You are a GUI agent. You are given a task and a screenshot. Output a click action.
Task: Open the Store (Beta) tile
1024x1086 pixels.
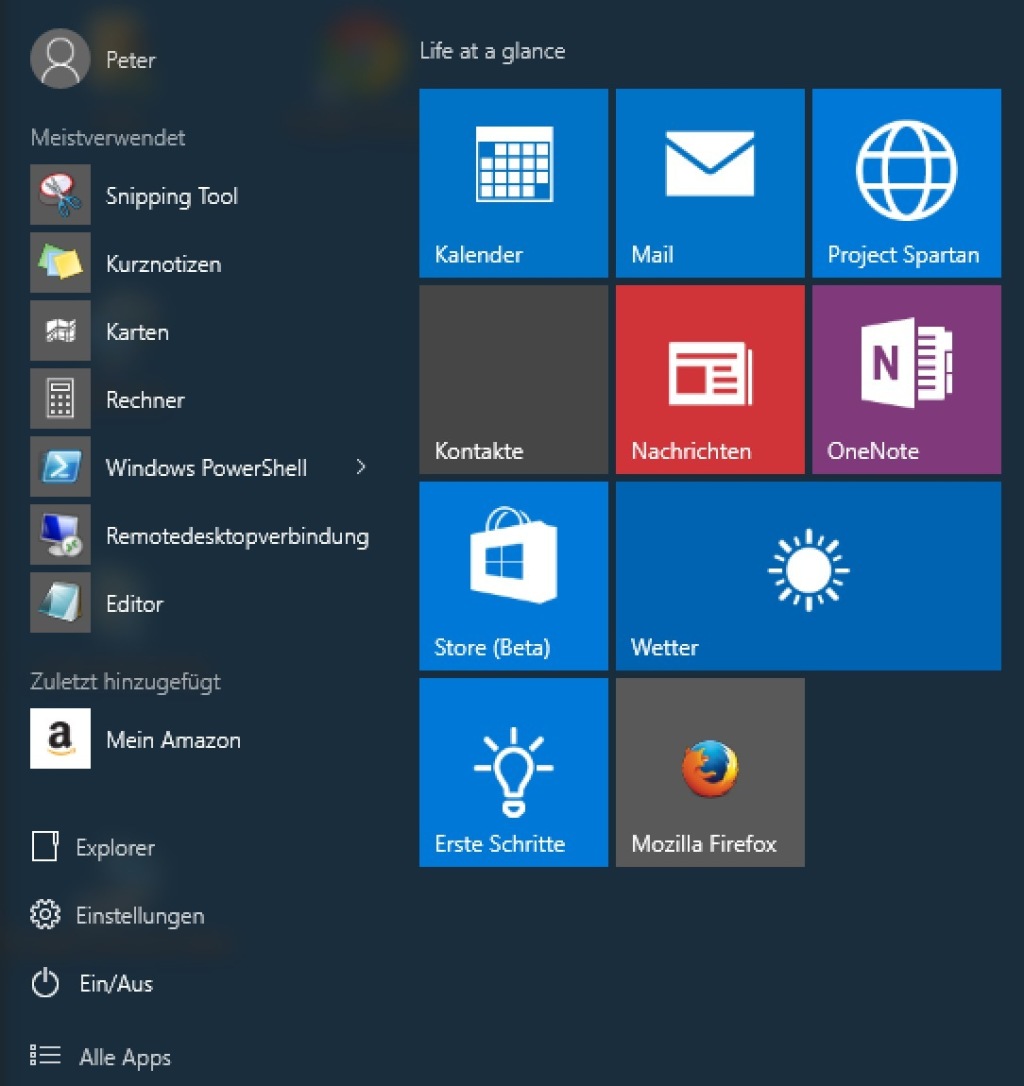pos(513,576)
